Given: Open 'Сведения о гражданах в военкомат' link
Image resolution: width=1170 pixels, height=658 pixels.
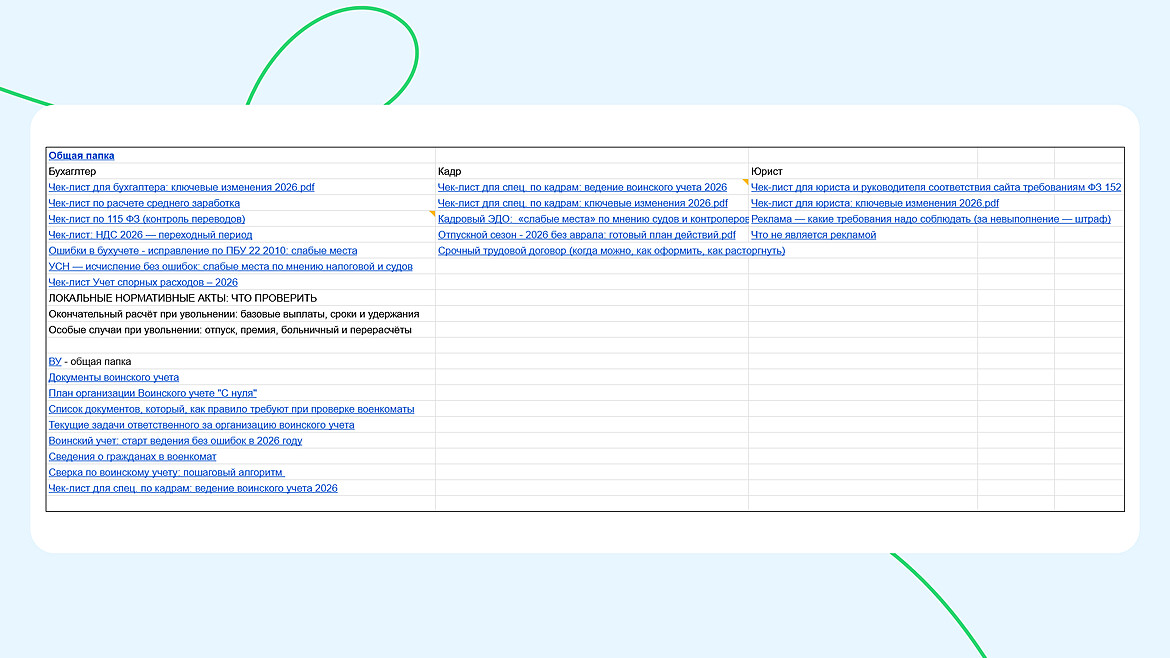Looking at the screenshot, I should click(x=132, y=457).
